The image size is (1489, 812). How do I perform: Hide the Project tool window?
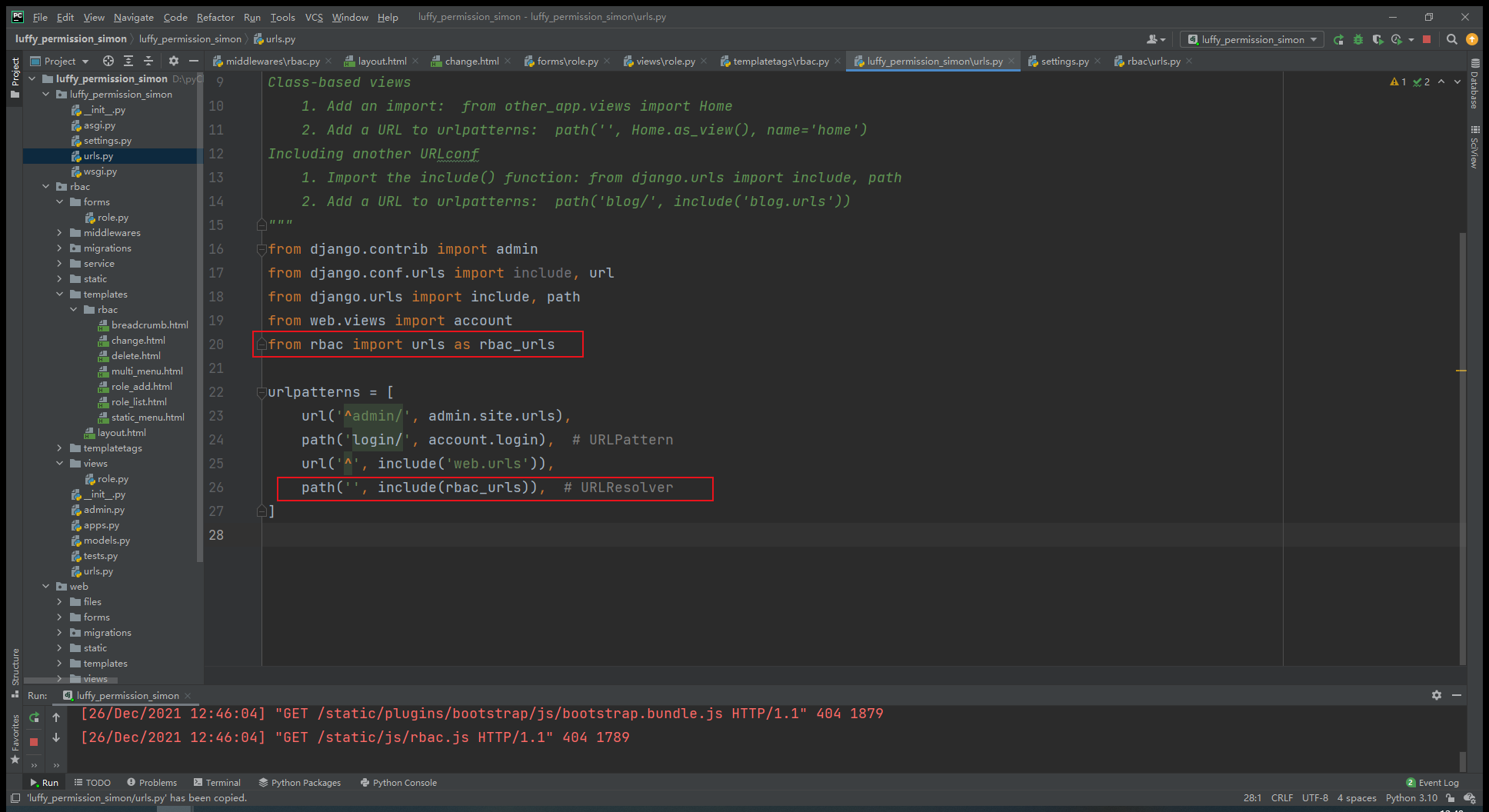click(x=194, y=61)
